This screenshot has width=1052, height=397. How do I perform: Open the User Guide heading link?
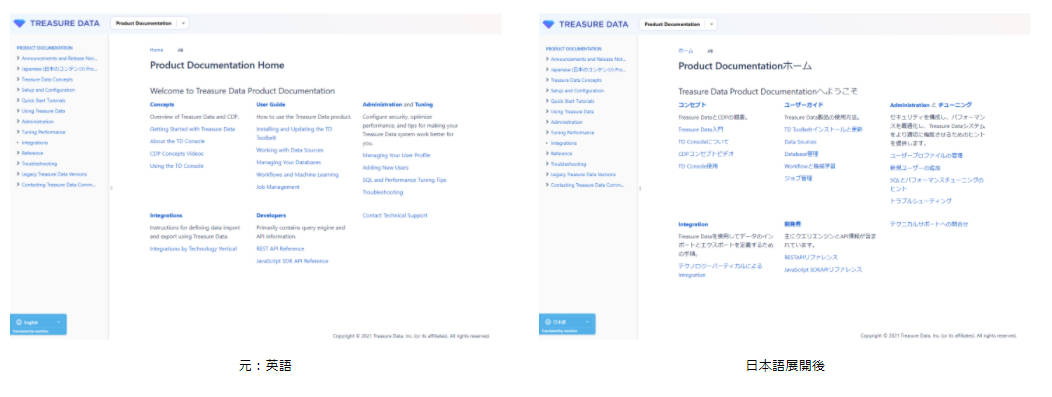point(271,105)
